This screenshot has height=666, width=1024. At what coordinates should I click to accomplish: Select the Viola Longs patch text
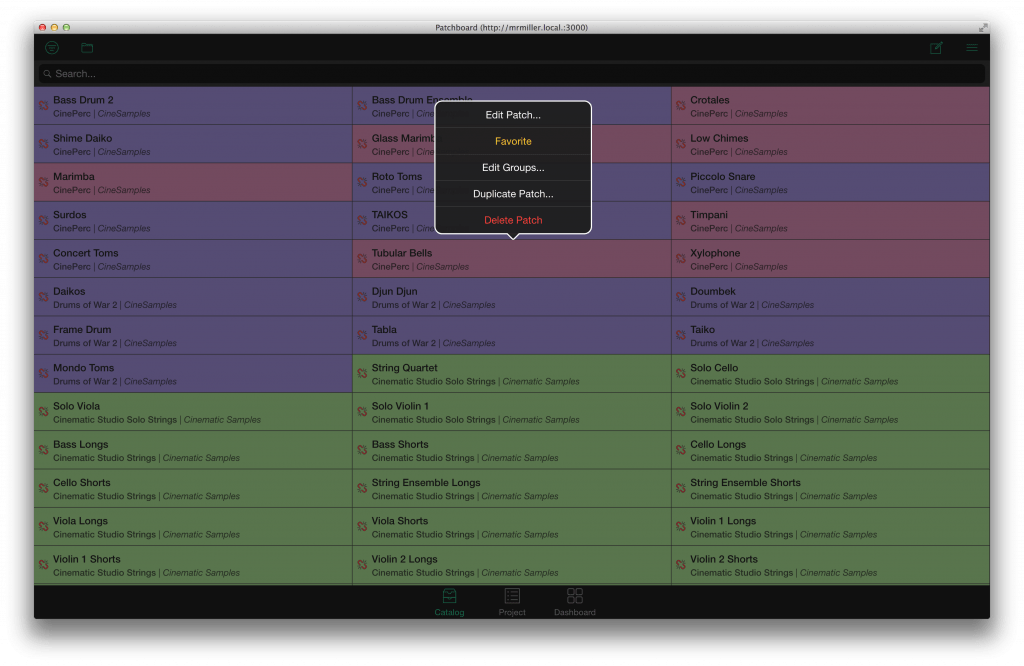(80, 521)
